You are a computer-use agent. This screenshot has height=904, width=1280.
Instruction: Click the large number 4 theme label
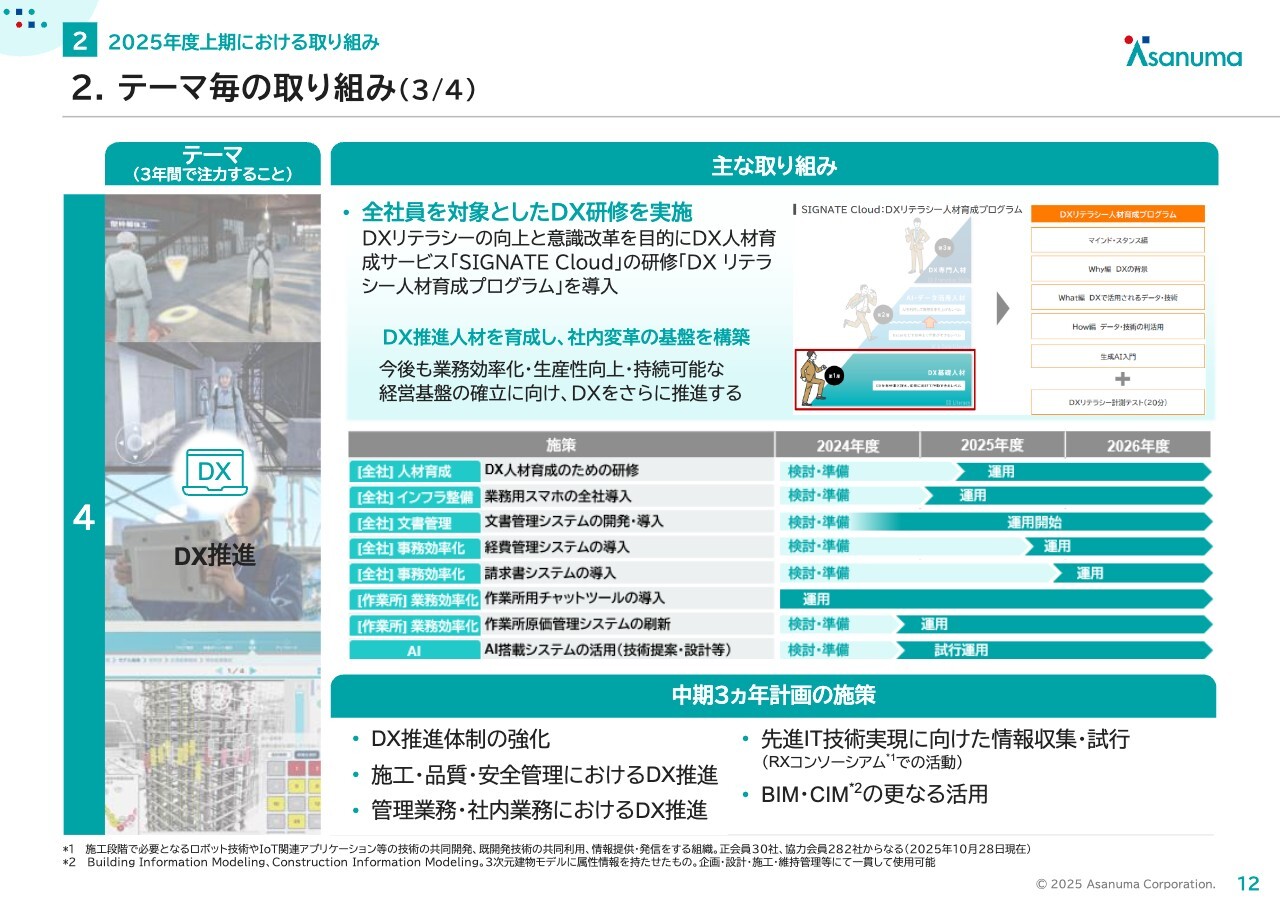pos(84,517)
